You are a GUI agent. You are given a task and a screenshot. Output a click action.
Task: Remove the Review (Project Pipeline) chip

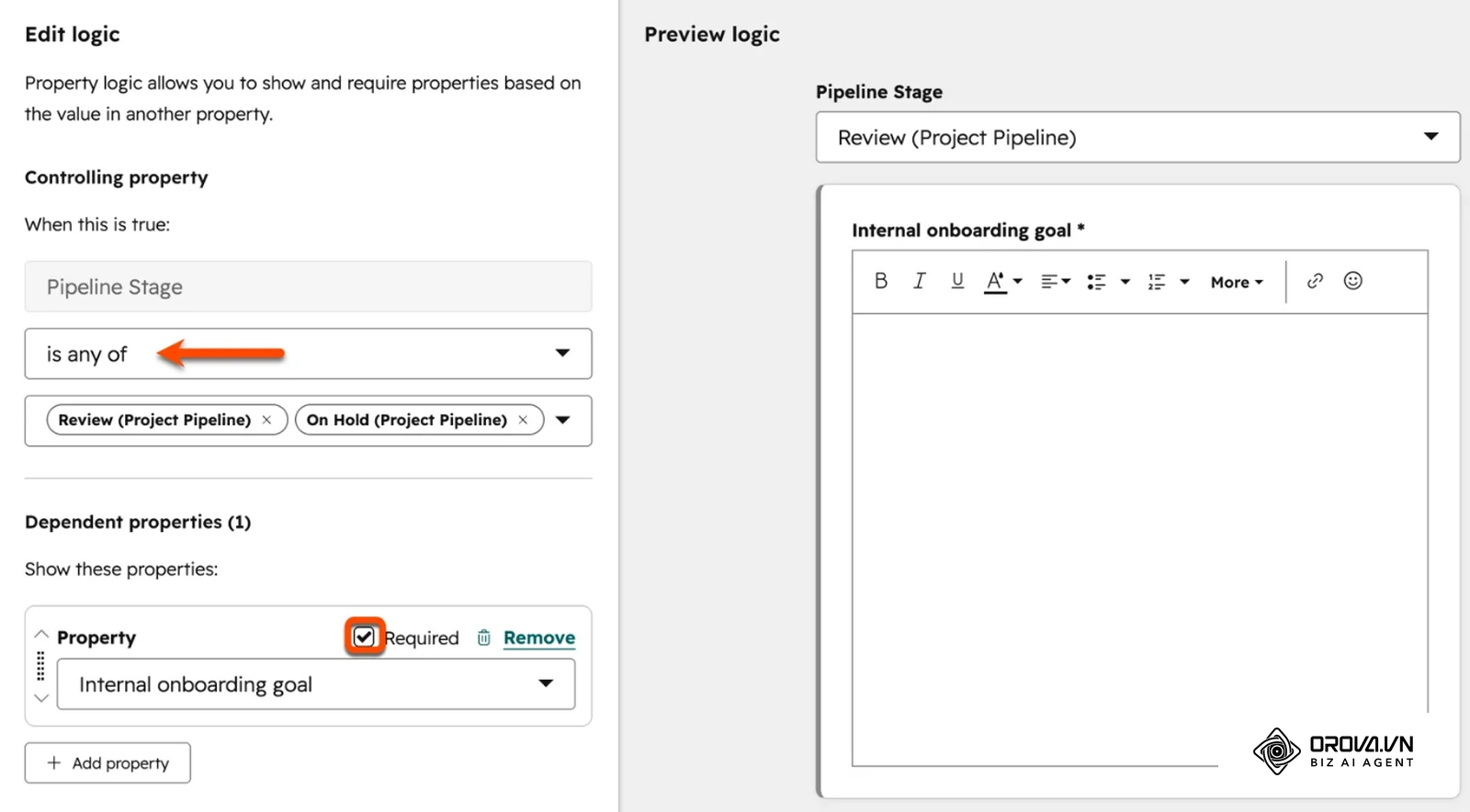pyautogui.click(x=266, y=420)
